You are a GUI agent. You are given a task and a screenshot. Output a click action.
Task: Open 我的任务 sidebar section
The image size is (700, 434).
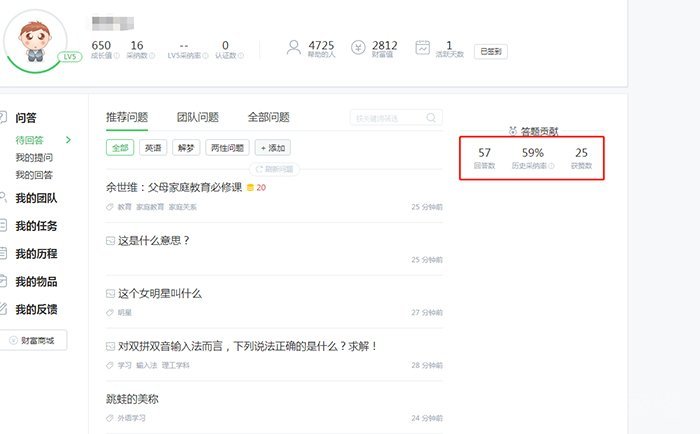click(x=36, y=226)
